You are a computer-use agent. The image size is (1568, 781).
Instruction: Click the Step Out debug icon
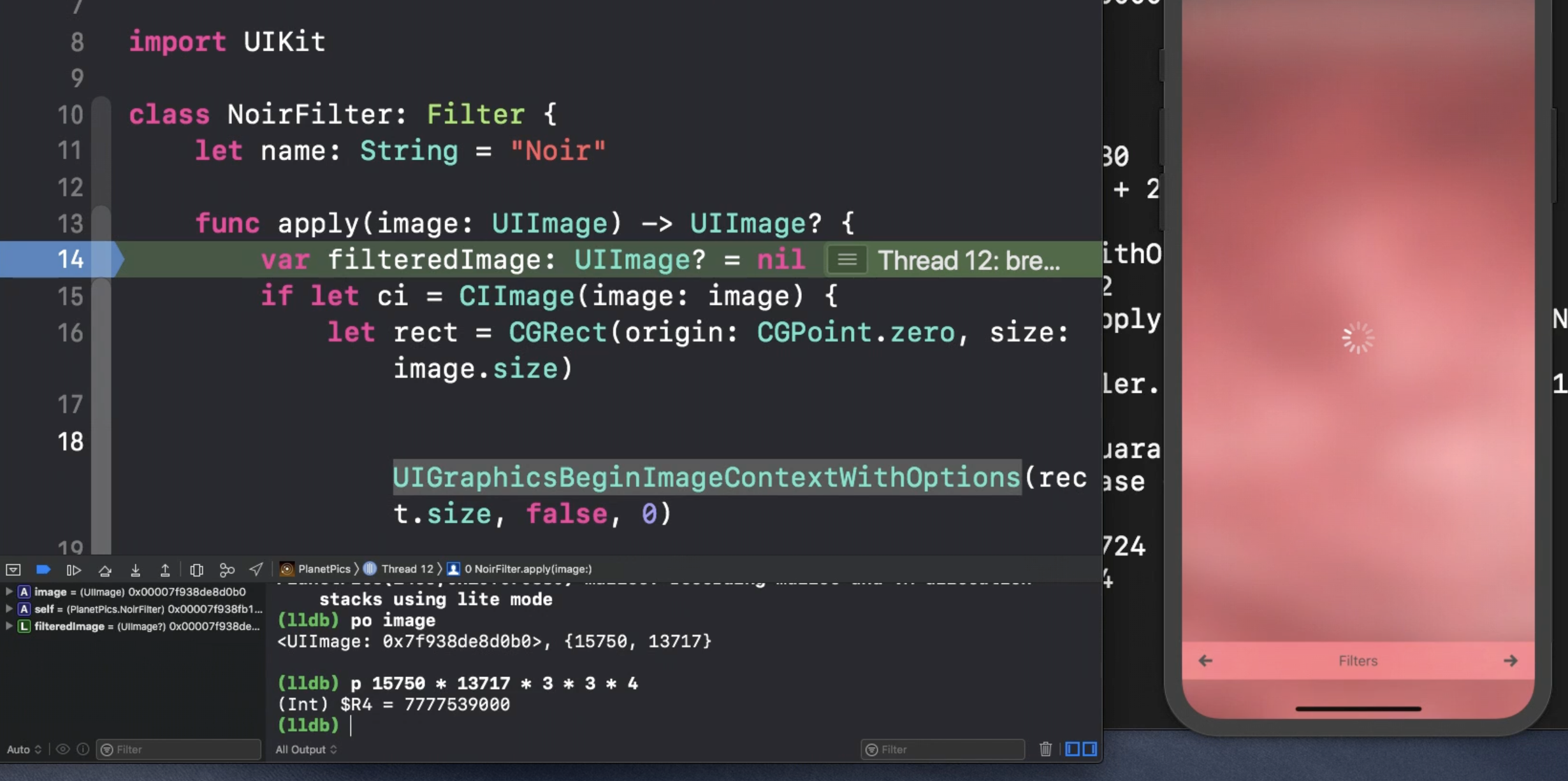click(x=165, y=570)
